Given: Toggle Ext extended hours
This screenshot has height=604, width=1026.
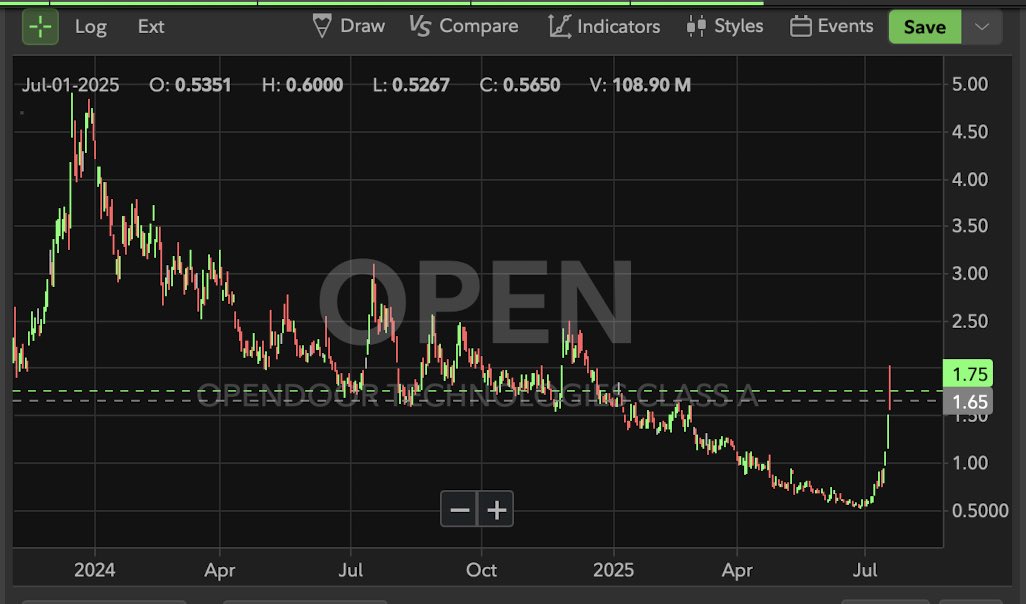Looking at the screenshot, I should pos(150,27).
